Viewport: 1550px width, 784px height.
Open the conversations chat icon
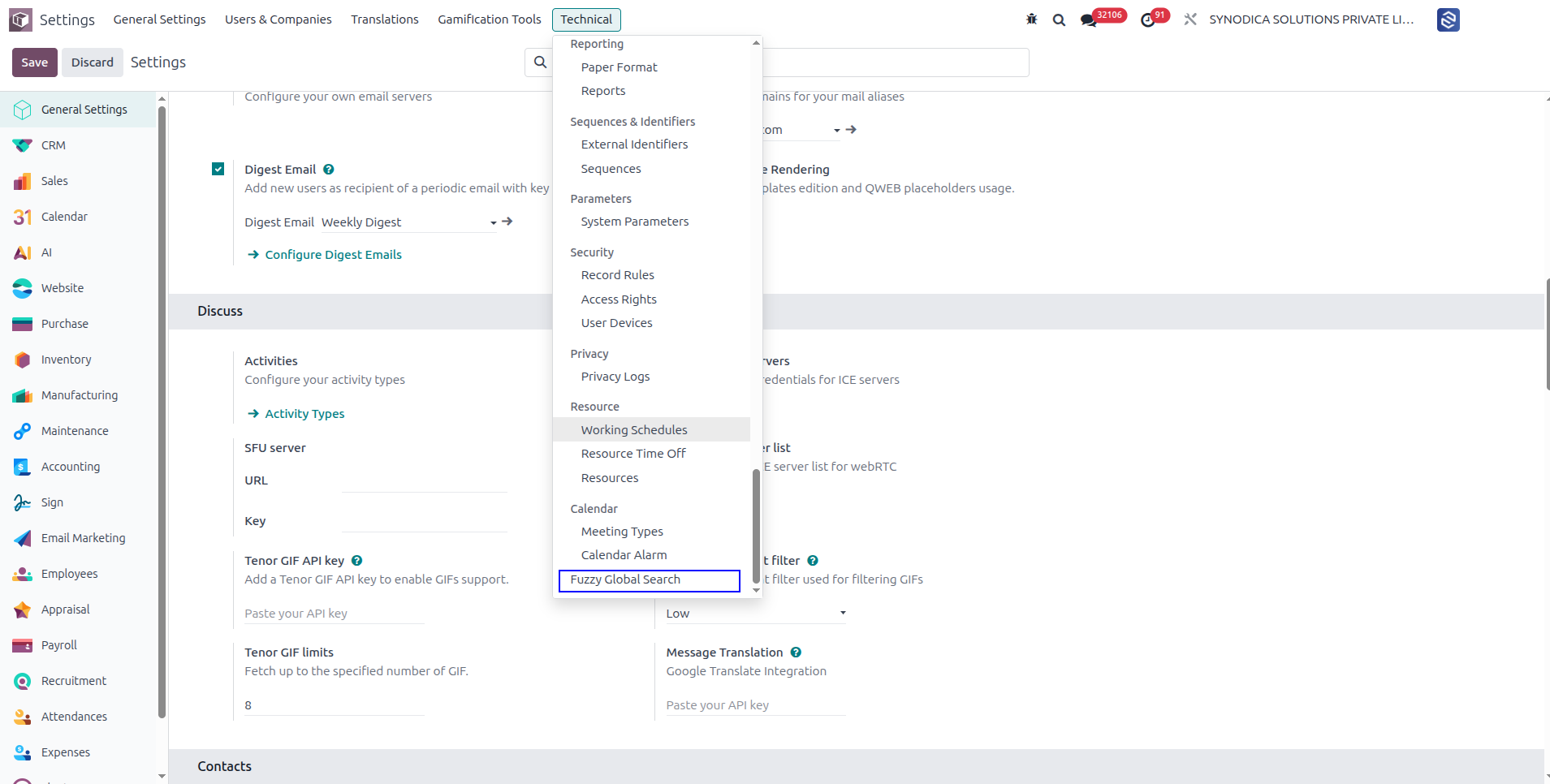[x=1089, y=20]
